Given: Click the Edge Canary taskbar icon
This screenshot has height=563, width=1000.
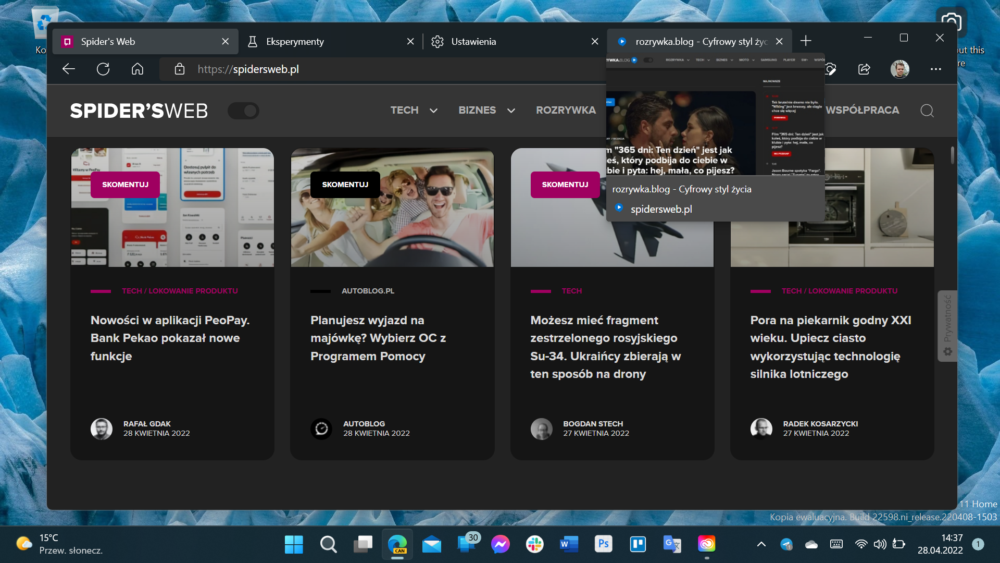Looking at the screenshot, I should tap(397, 545).
